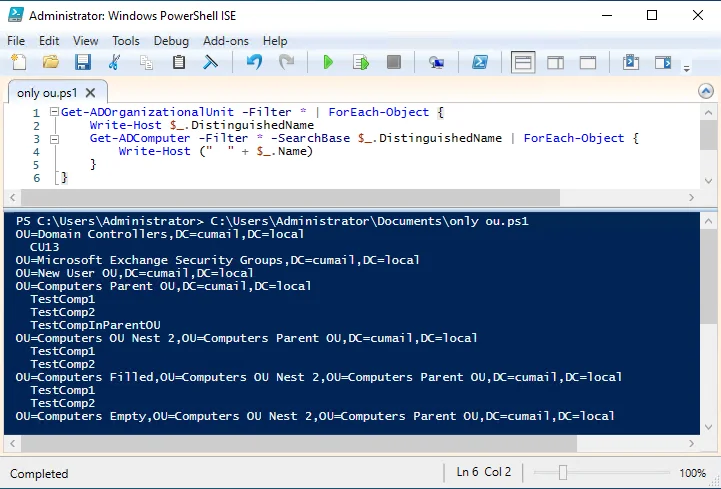Open the Help menu
Image resolution: width=721 pixels, height=489 pixels.
pos(275,41)
